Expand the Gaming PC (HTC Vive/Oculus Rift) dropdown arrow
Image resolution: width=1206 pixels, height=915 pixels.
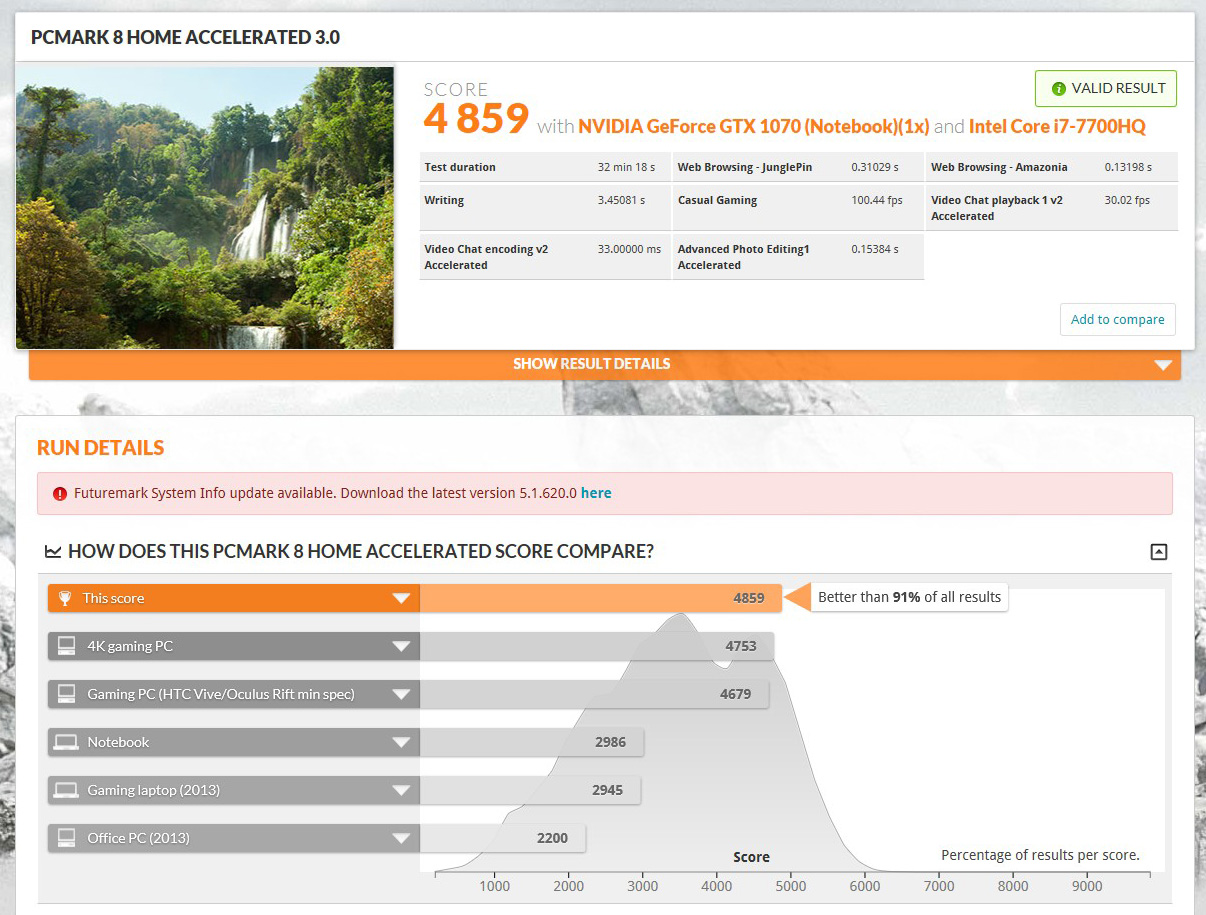[401, 694]
